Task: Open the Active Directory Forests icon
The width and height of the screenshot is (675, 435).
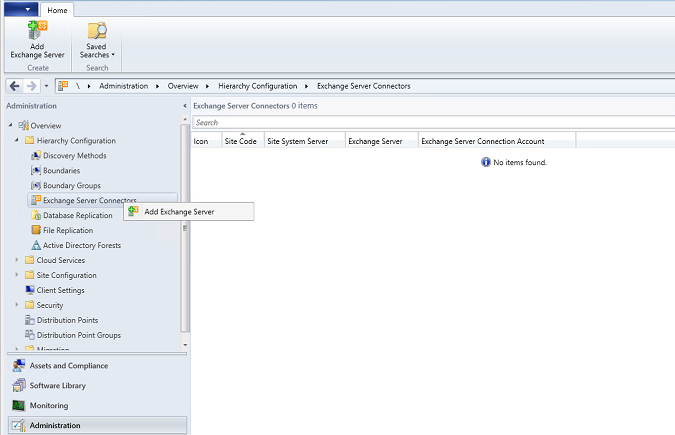Action: [x=36, y=245]
